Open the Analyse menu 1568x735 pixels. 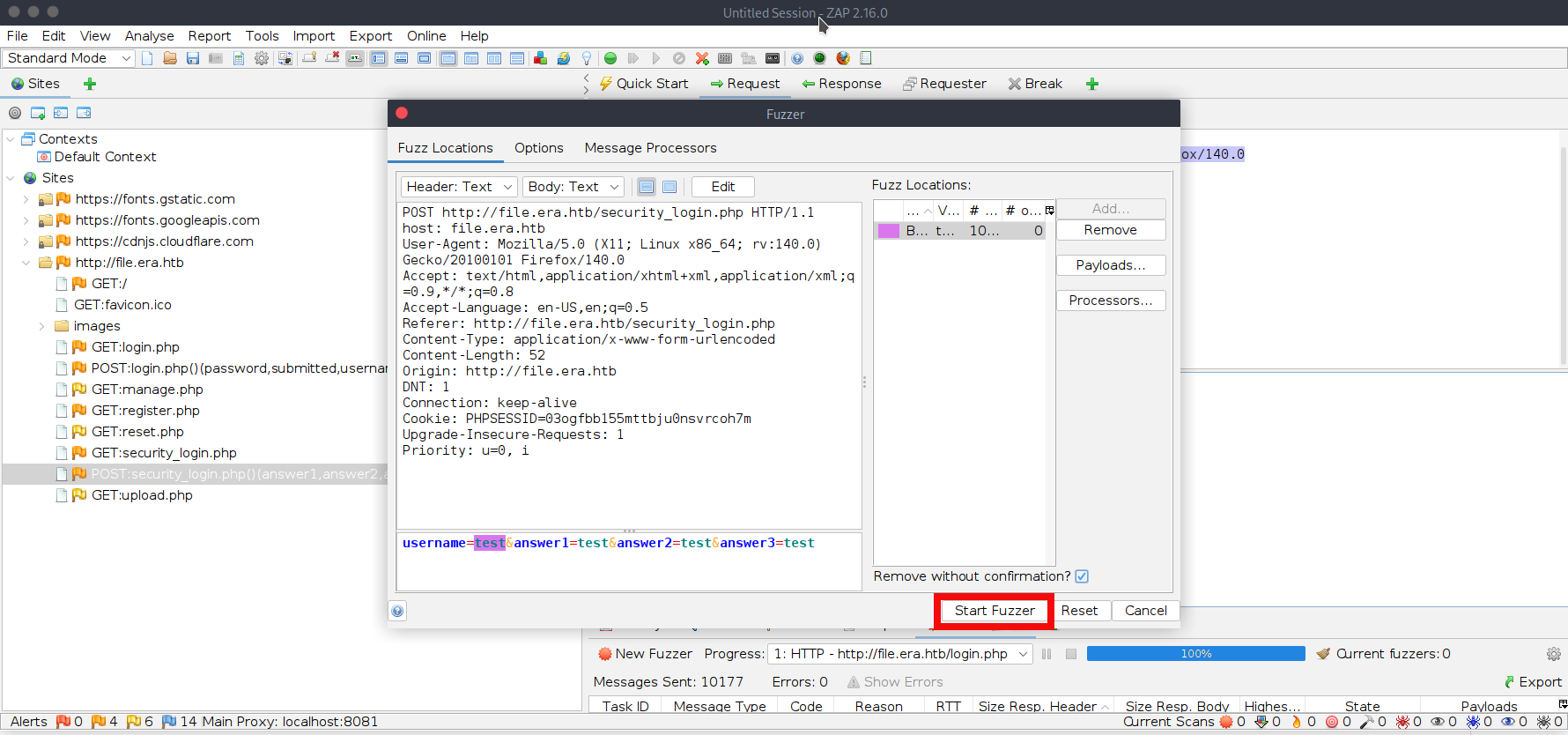pyautogui.click(x=149, y=36)
